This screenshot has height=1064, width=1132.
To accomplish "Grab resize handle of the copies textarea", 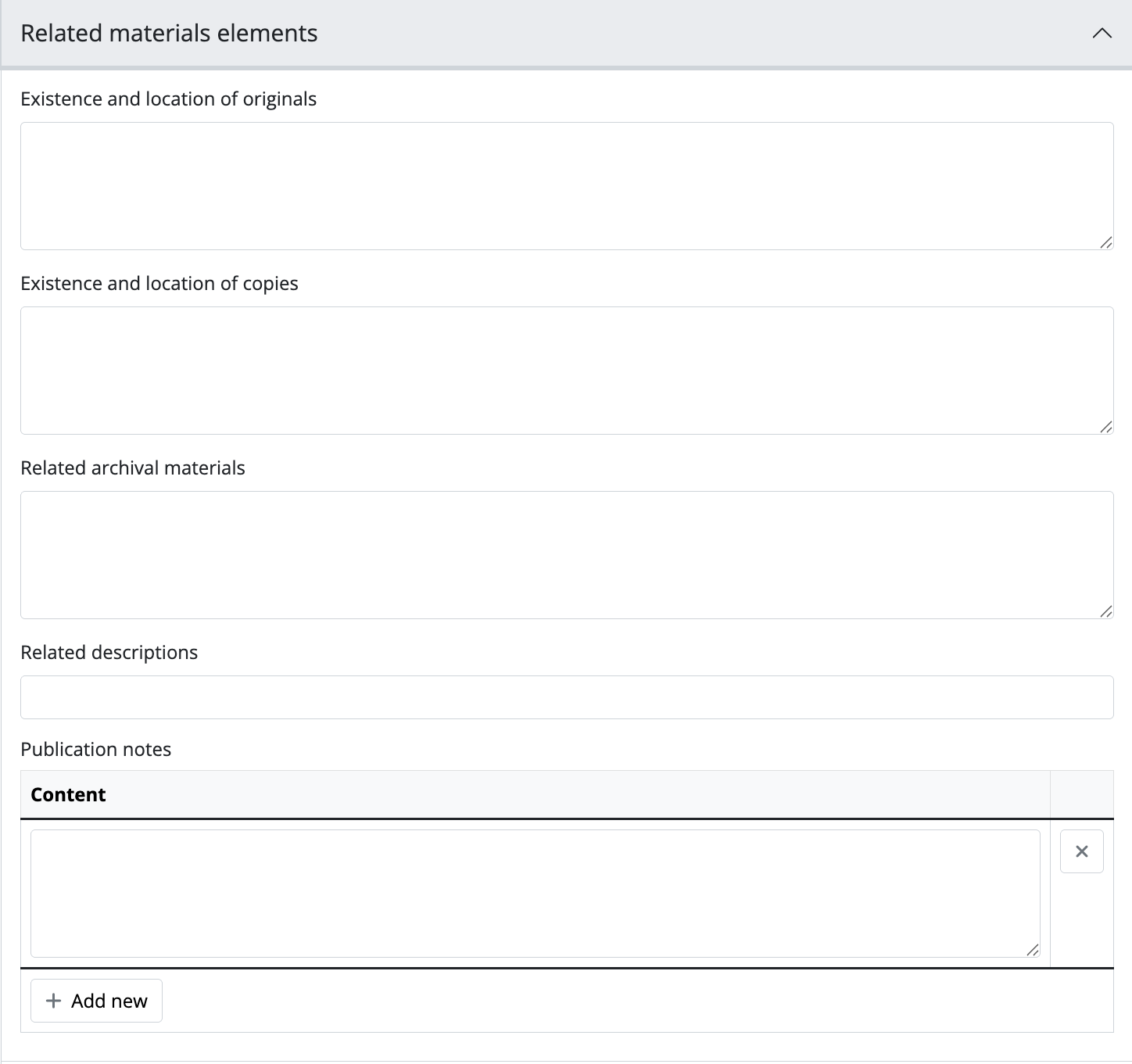I will point(1105,427).
